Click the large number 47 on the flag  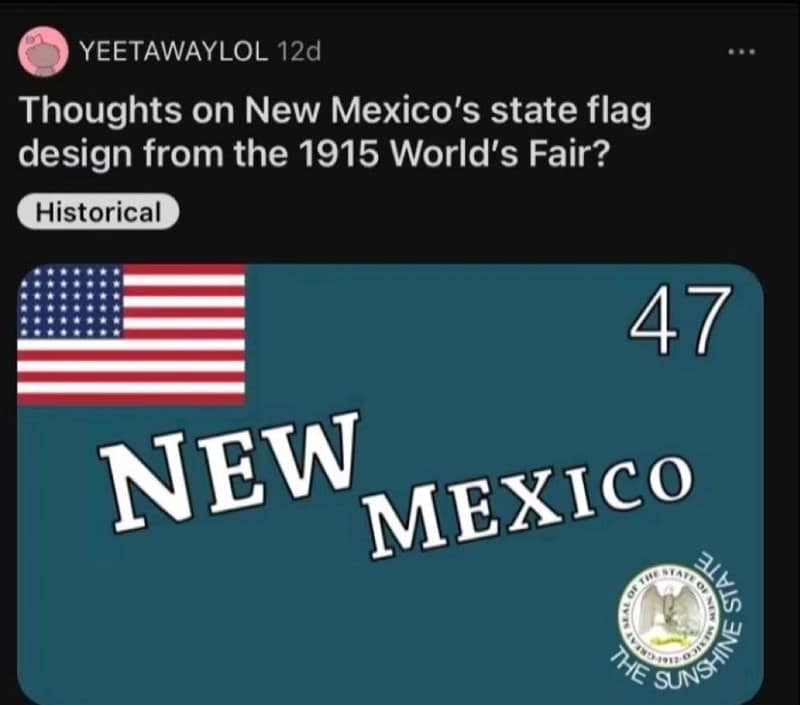[x=679, y=320]
